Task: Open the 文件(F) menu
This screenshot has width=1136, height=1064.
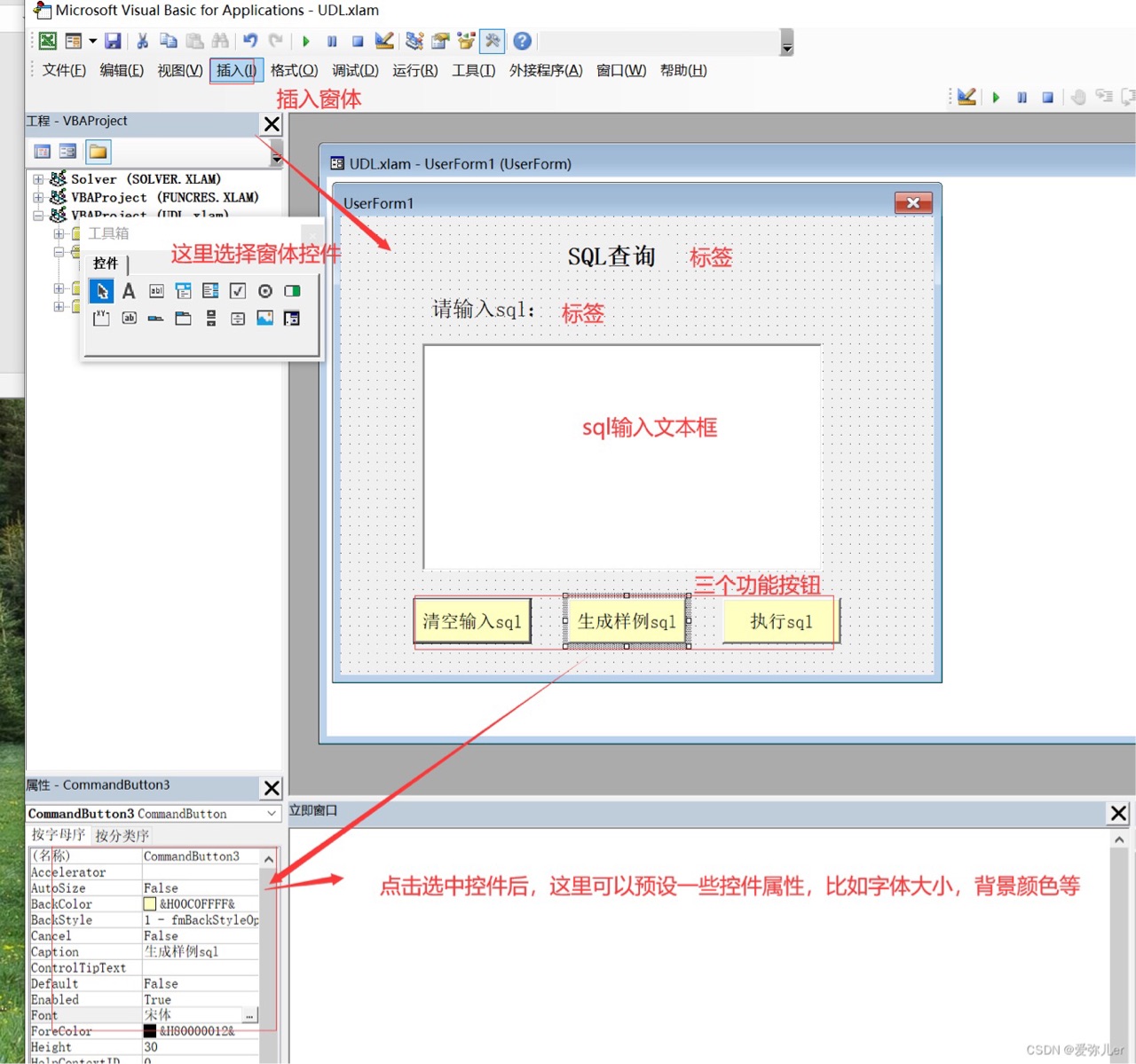Action: coord(64,70)
